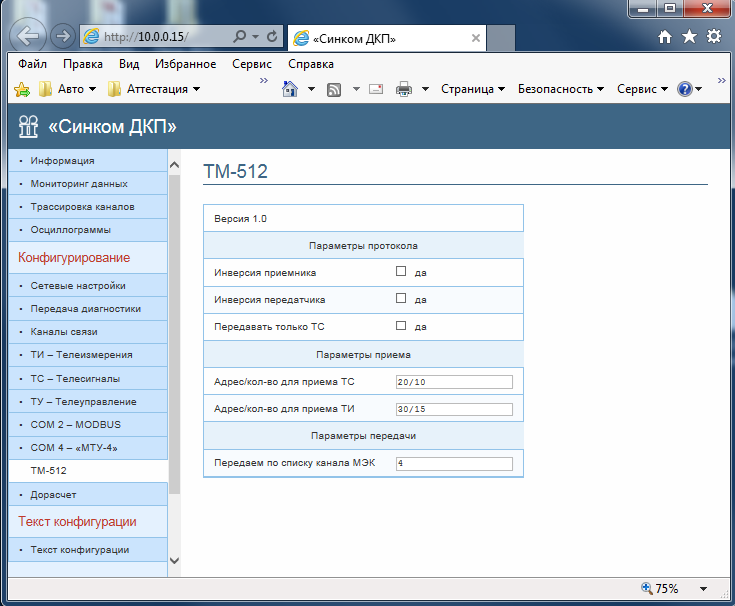Toggle the Инверсия передатчика checkbox
The height and width of the screenshot is (606, 735).
pos(401,298)
